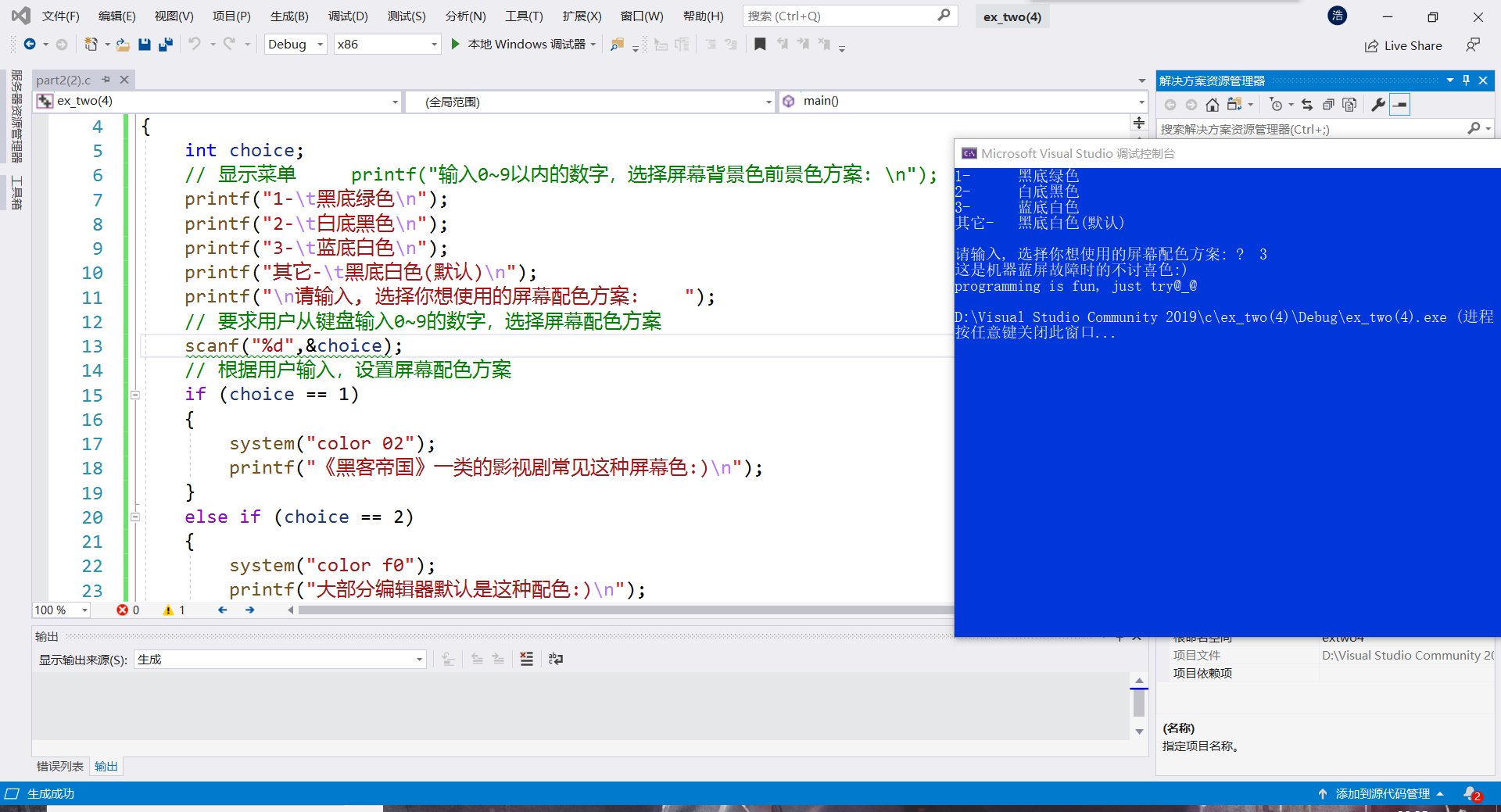Click the Clear All output icon

pyautogui.click(x=527, y=659)
